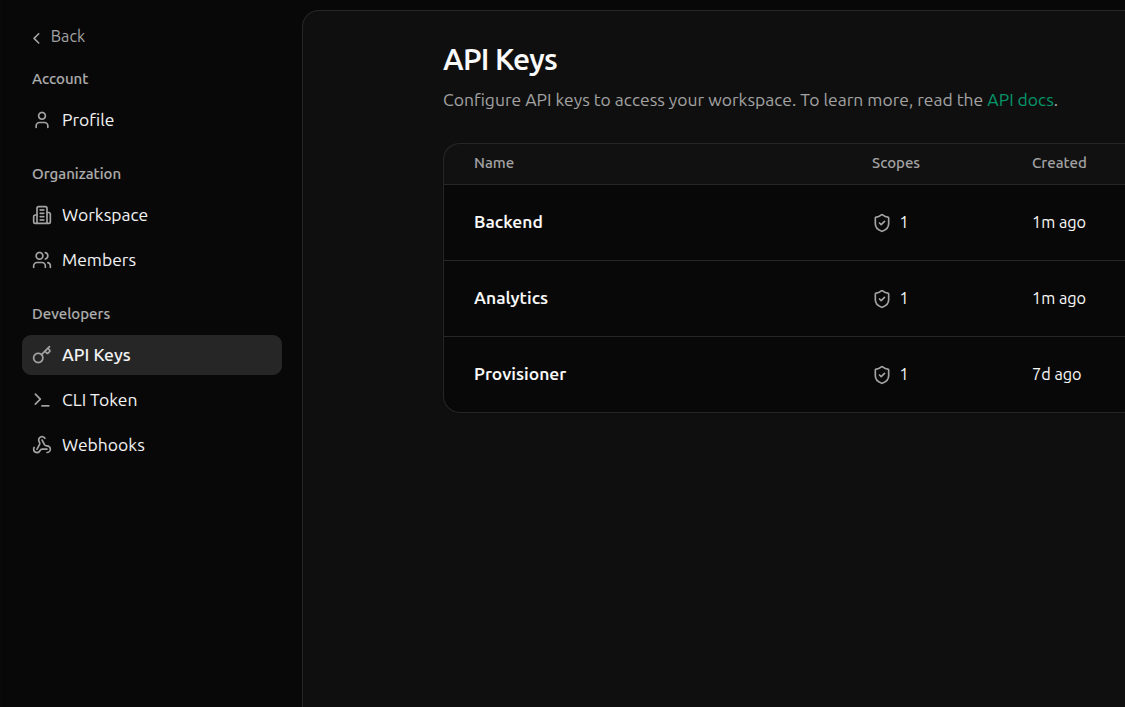Click the Analytics key scope shield icon
The width and height of the screenshot is (1125, 707).
point(882,299)
